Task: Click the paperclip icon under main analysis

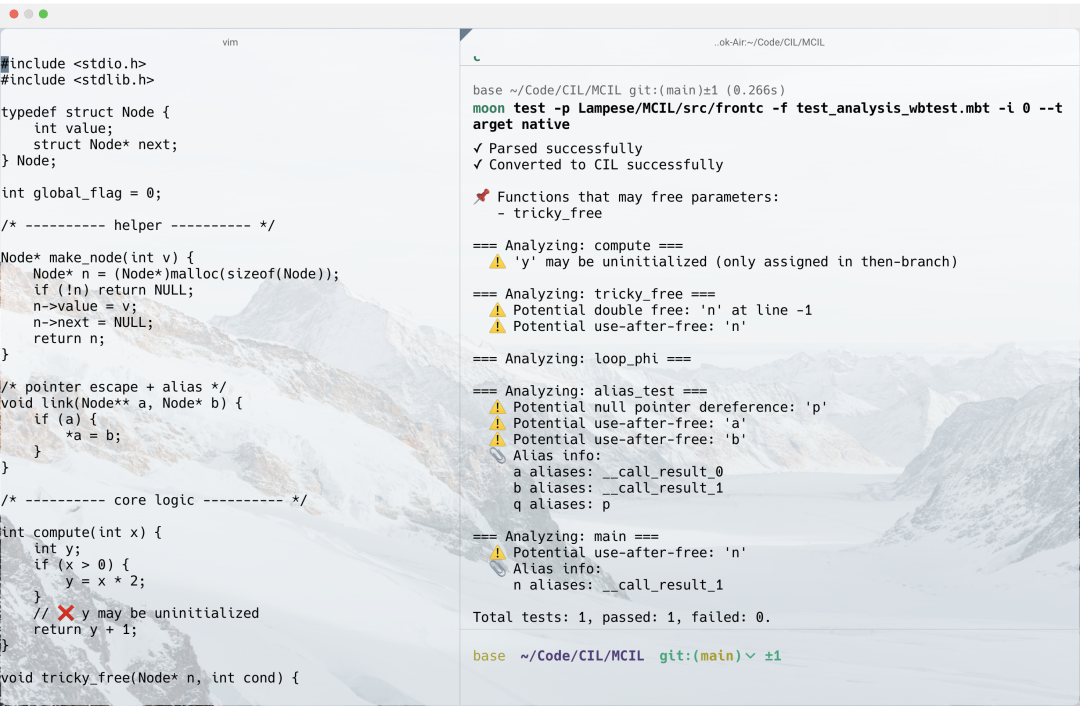Action: coord(497,568)
